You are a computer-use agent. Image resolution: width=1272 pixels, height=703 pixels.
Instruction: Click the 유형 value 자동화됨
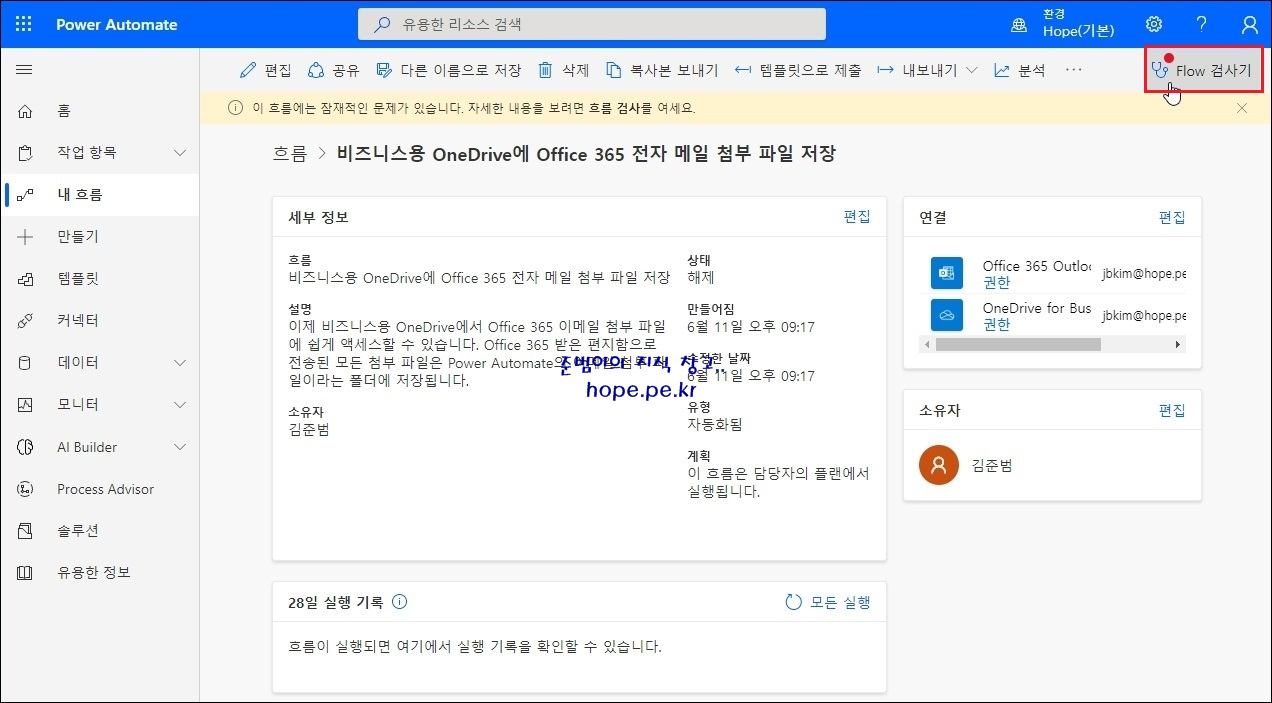click(714, 424)
